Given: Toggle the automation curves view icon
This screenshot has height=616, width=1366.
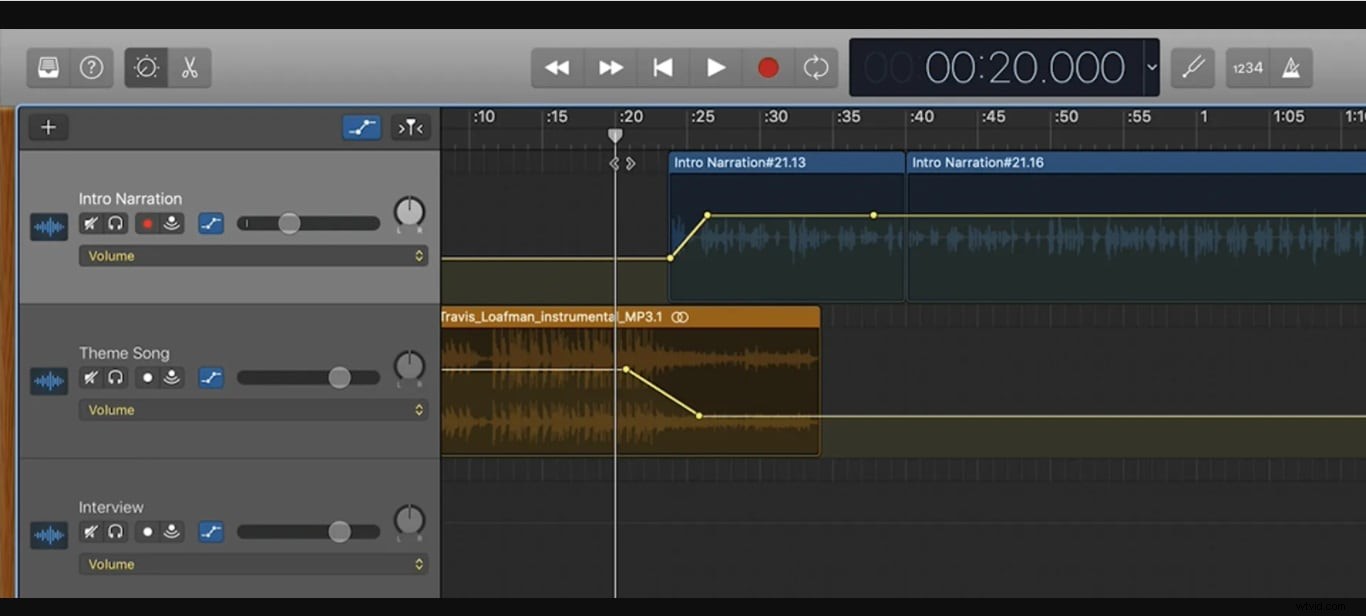Looking at the screenshot, I should coord(362,128).
